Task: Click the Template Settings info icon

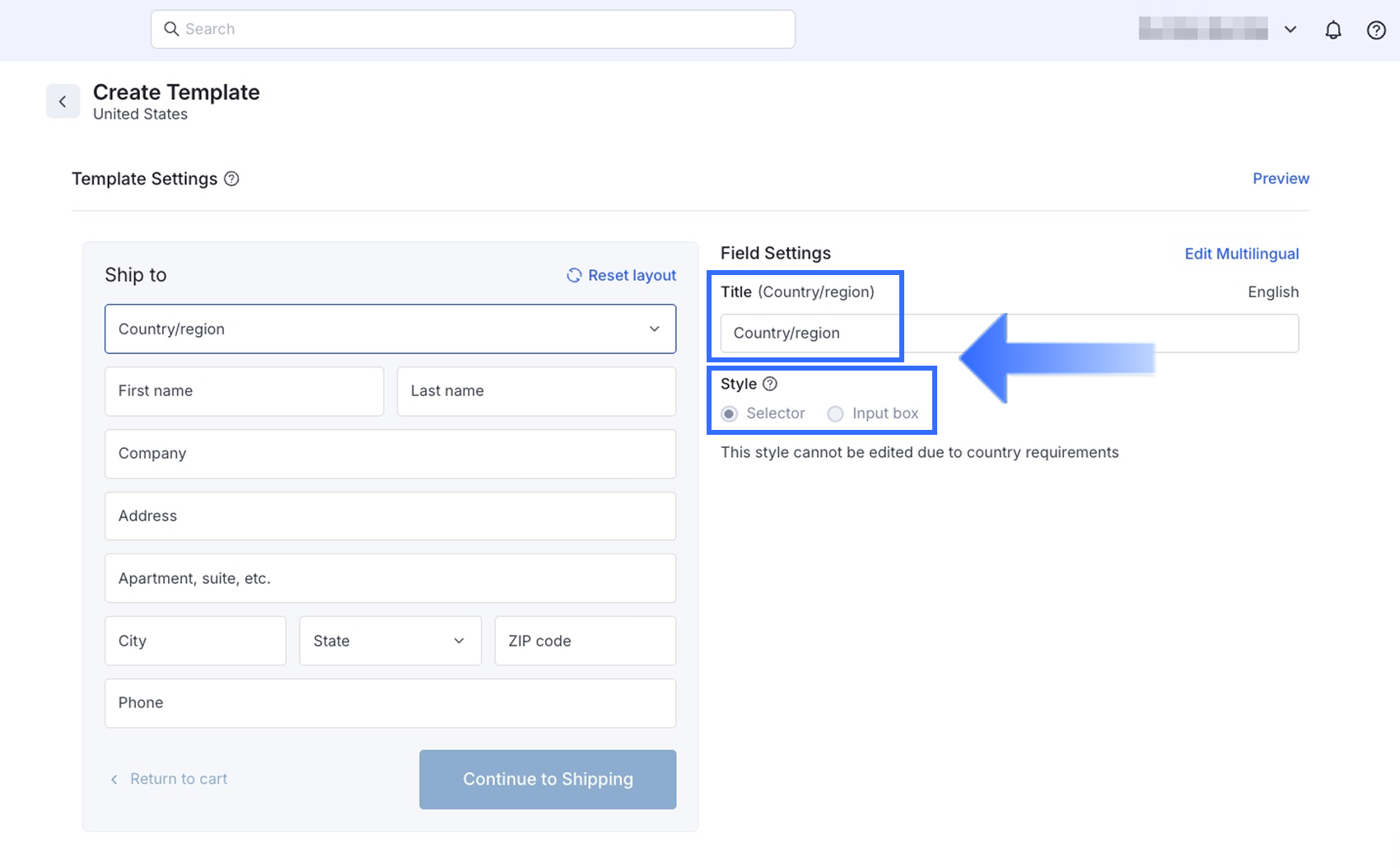Action: 231,179
